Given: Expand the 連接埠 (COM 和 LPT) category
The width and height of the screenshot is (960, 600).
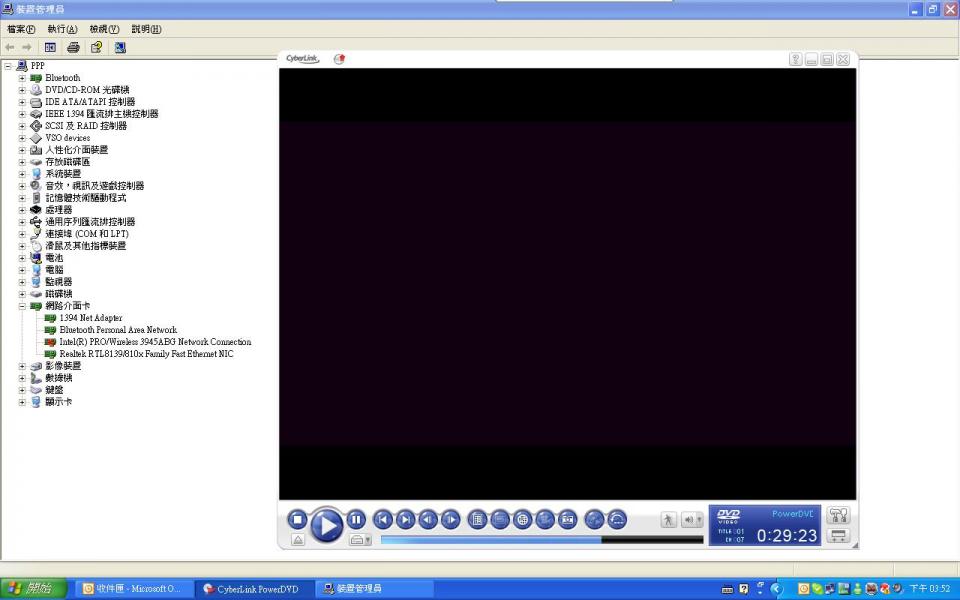Looking at the screenshot, I should coord(22,234).
